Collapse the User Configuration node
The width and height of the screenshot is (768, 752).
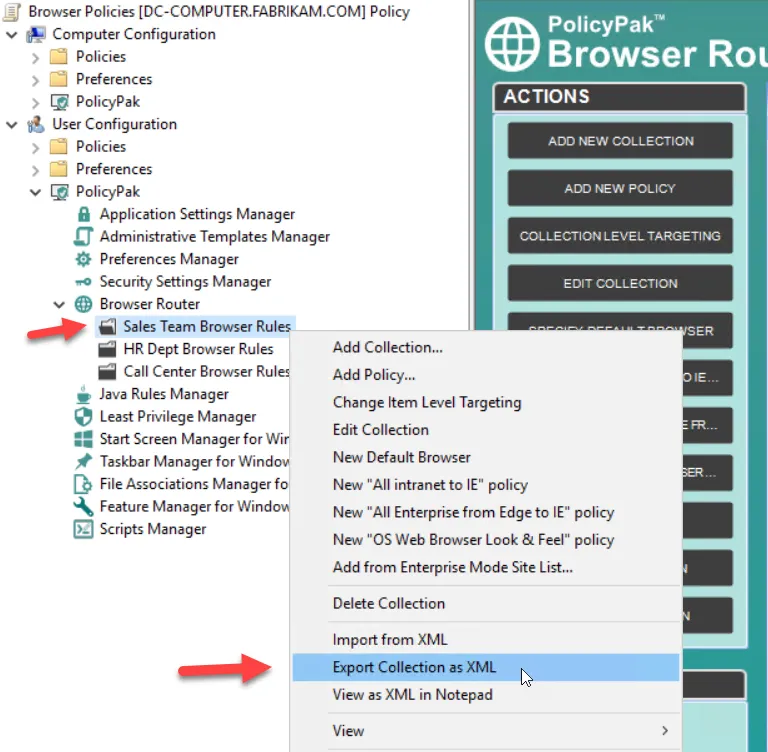coord(12,125)
